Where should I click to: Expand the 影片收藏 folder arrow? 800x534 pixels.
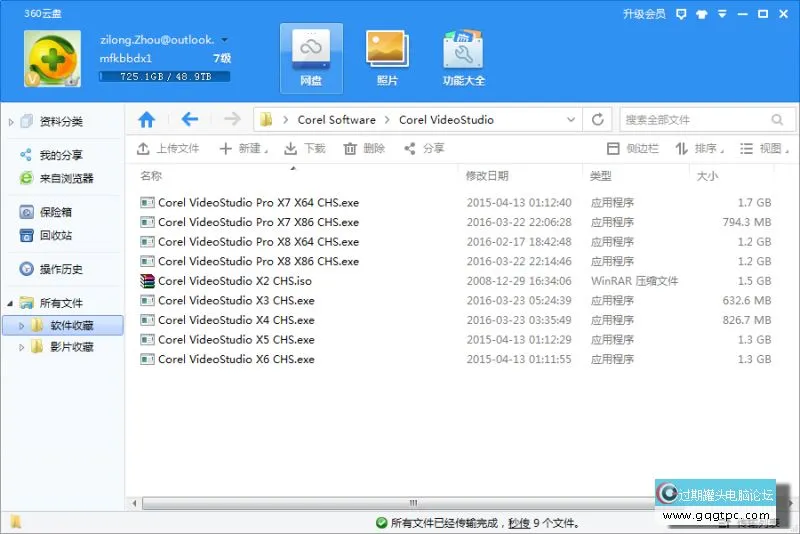pyautogui.click(x=21, y=347)
